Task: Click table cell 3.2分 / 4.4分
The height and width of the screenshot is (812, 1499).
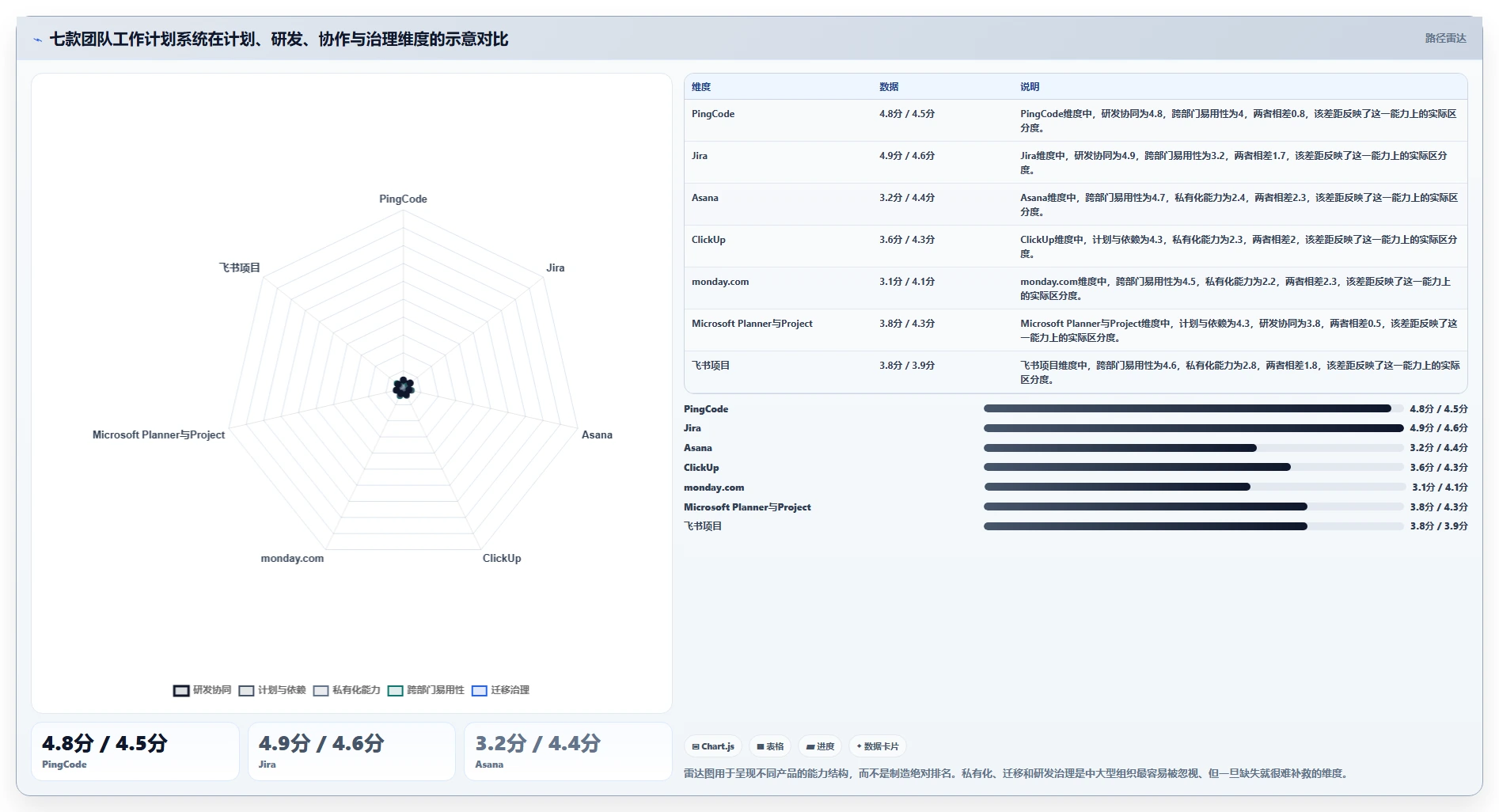Action: coord(907,198)
